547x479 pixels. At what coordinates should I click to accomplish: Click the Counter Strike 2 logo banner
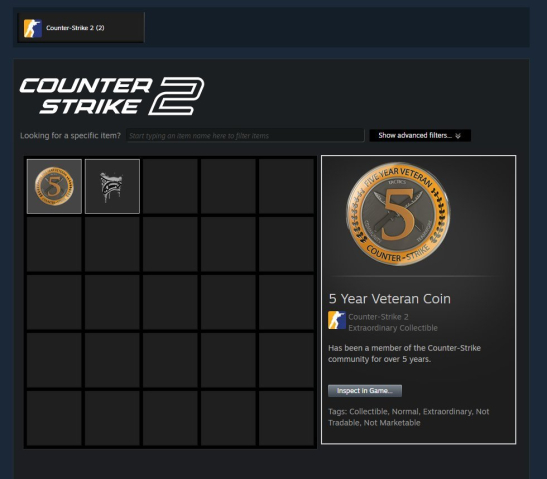pyautogui.click(x=112, y=96)
